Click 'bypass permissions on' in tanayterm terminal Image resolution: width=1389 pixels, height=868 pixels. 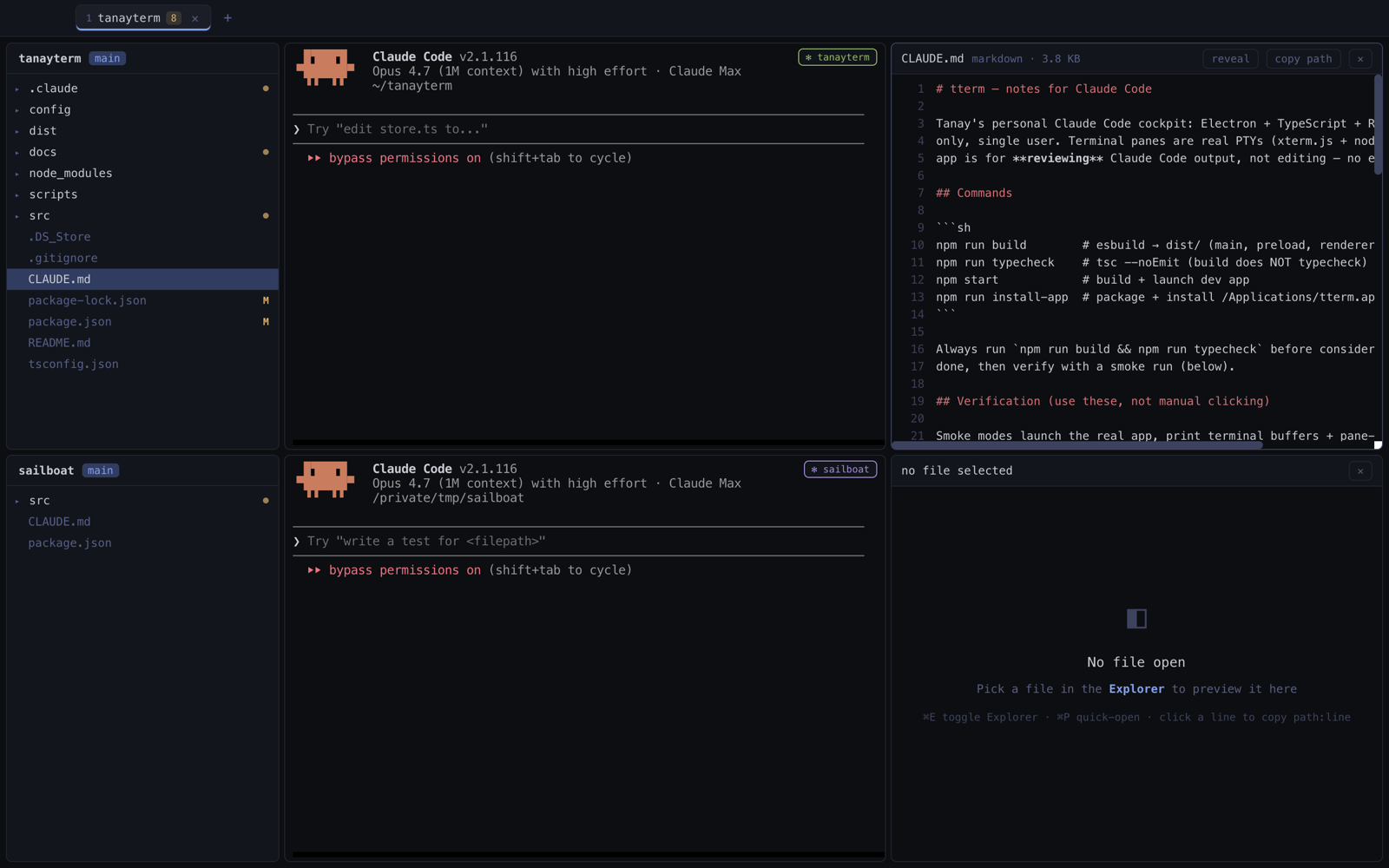(405, 158)
